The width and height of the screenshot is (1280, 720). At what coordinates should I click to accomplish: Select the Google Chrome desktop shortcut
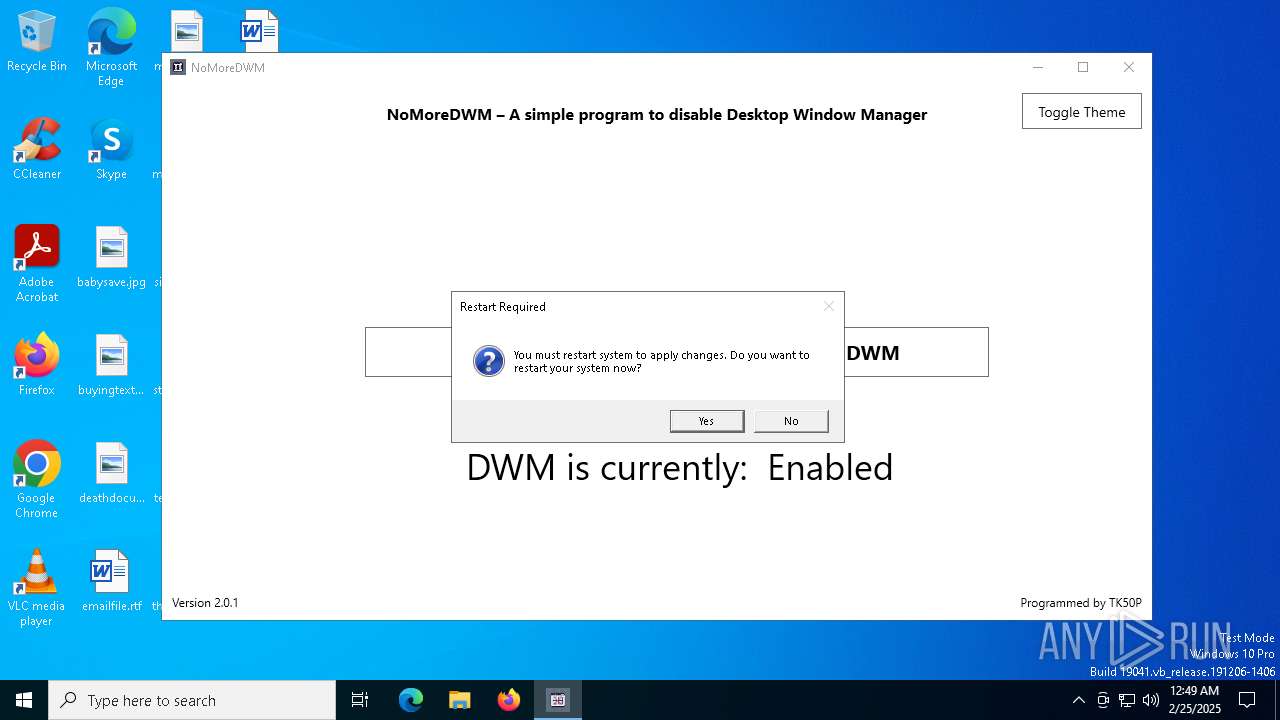point(37,480)
